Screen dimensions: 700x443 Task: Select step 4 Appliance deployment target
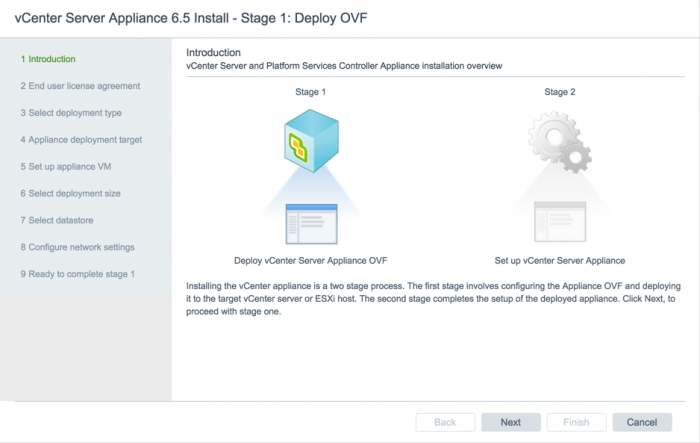point(81,139)
